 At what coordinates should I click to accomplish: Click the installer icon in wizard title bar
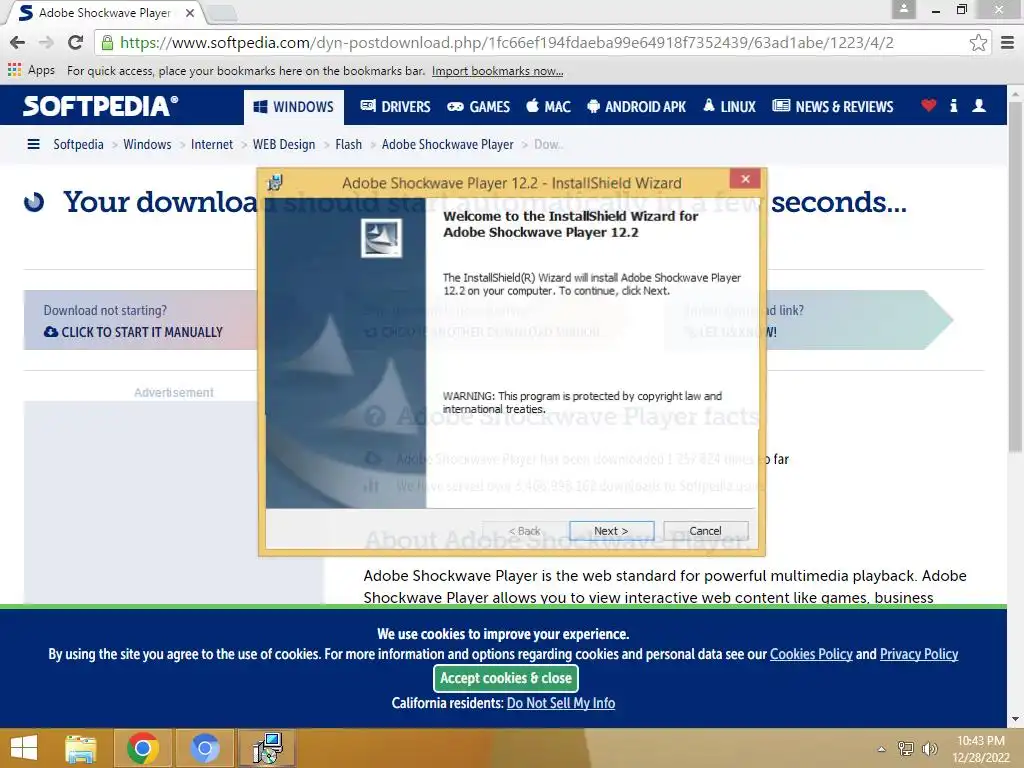[x=276, y=183]
